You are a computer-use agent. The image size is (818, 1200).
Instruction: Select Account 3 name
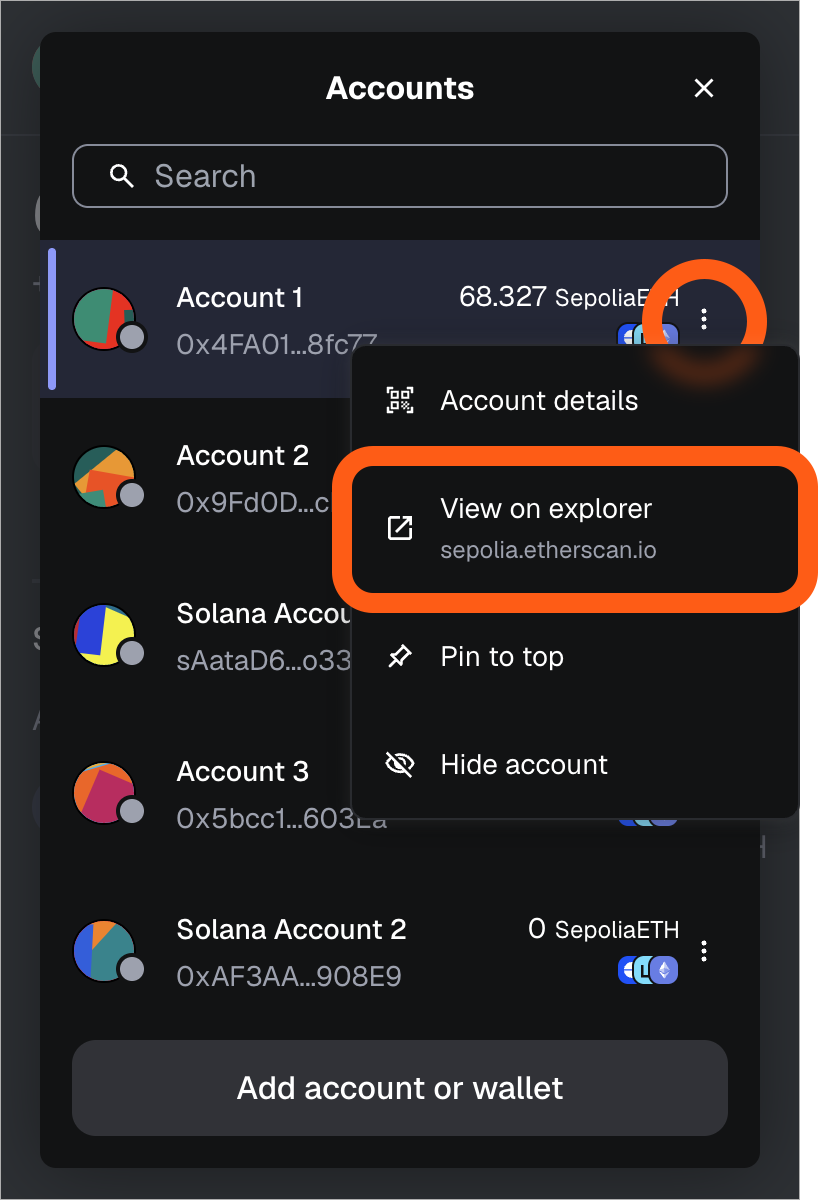tap(243, 772)
